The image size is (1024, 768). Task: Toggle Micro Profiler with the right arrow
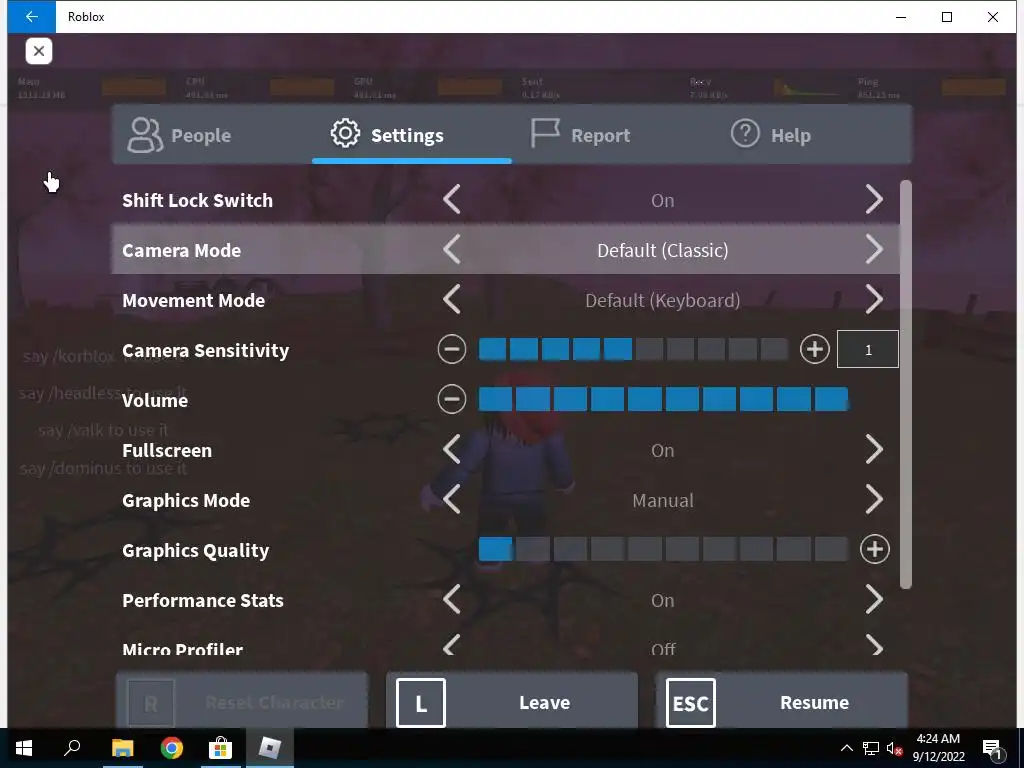pyautogui.click(x=874, y=645)
